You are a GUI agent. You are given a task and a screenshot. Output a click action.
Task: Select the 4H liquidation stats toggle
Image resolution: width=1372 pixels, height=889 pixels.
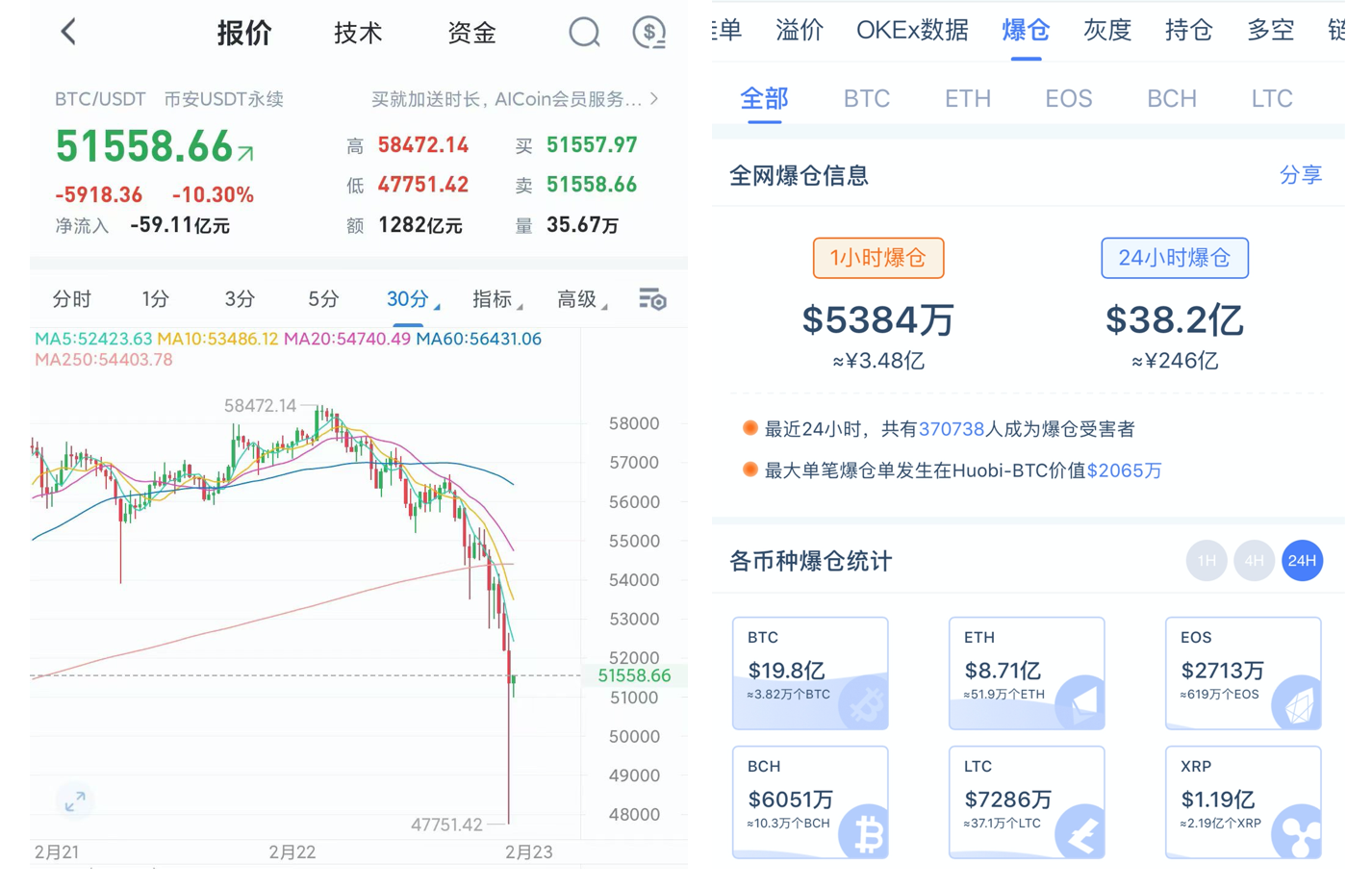point(1254,561)
